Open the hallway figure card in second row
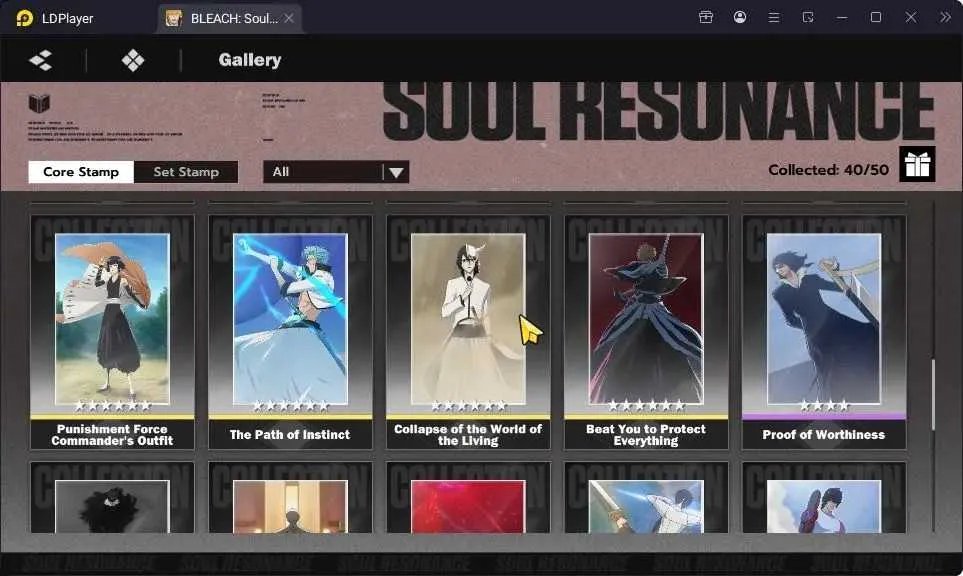The height and width of the screenshot is (576, 963). 290,497
